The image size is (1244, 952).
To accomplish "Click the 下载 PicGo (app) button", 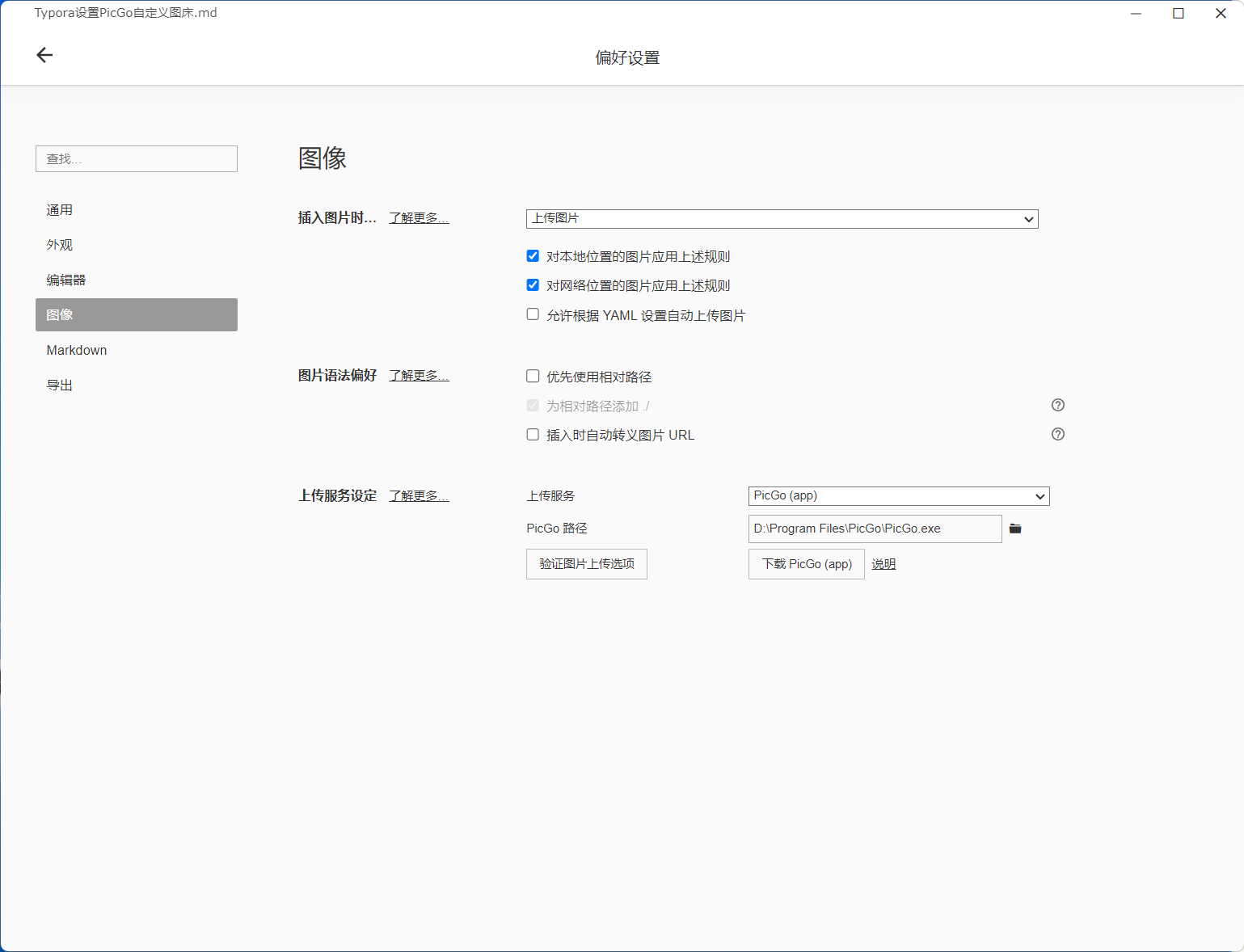I will click(806, 564).
